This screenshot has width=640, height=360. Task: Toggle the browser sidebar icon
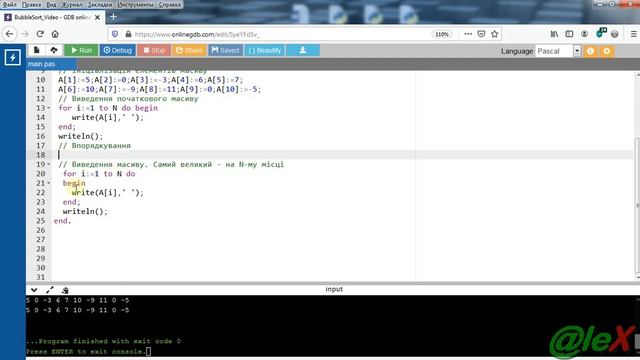(x=569, y=34)
